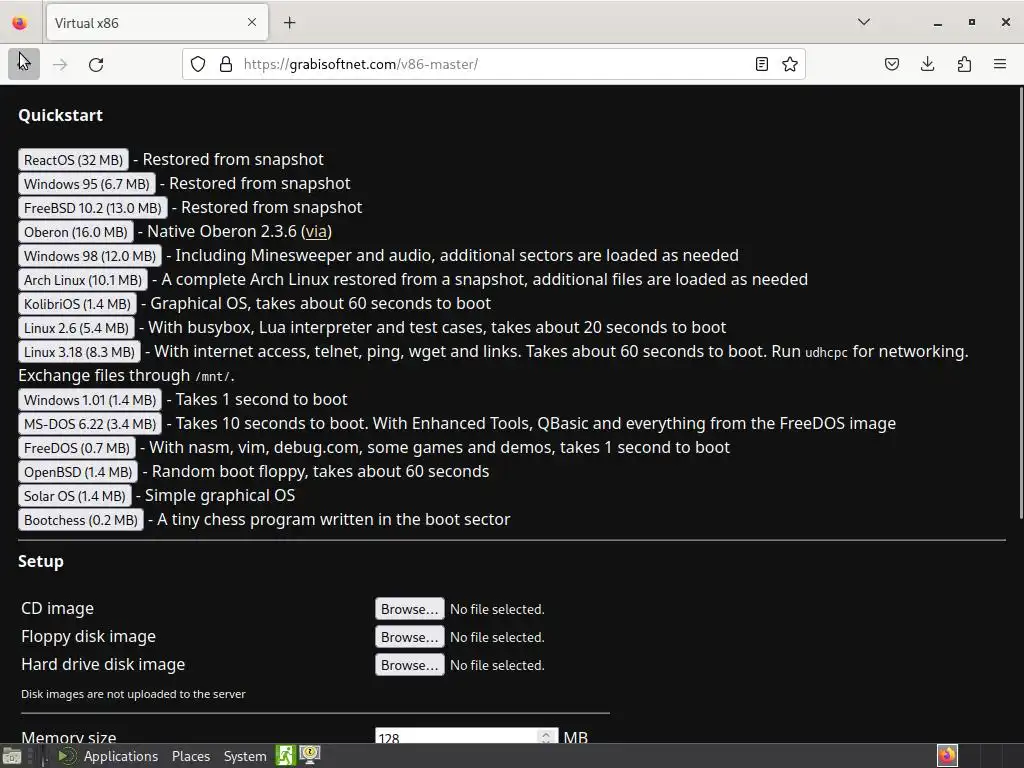The height and width of the screenshot is (768, 1024).
Task: Start Windows 95 (6.7 MB)
Action: coord(87,184)
